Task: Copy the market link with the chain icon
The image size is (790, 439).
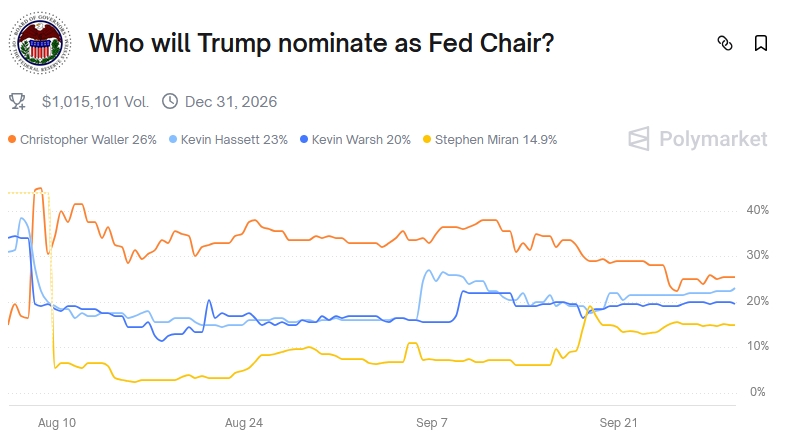Action: coord(725,43)
